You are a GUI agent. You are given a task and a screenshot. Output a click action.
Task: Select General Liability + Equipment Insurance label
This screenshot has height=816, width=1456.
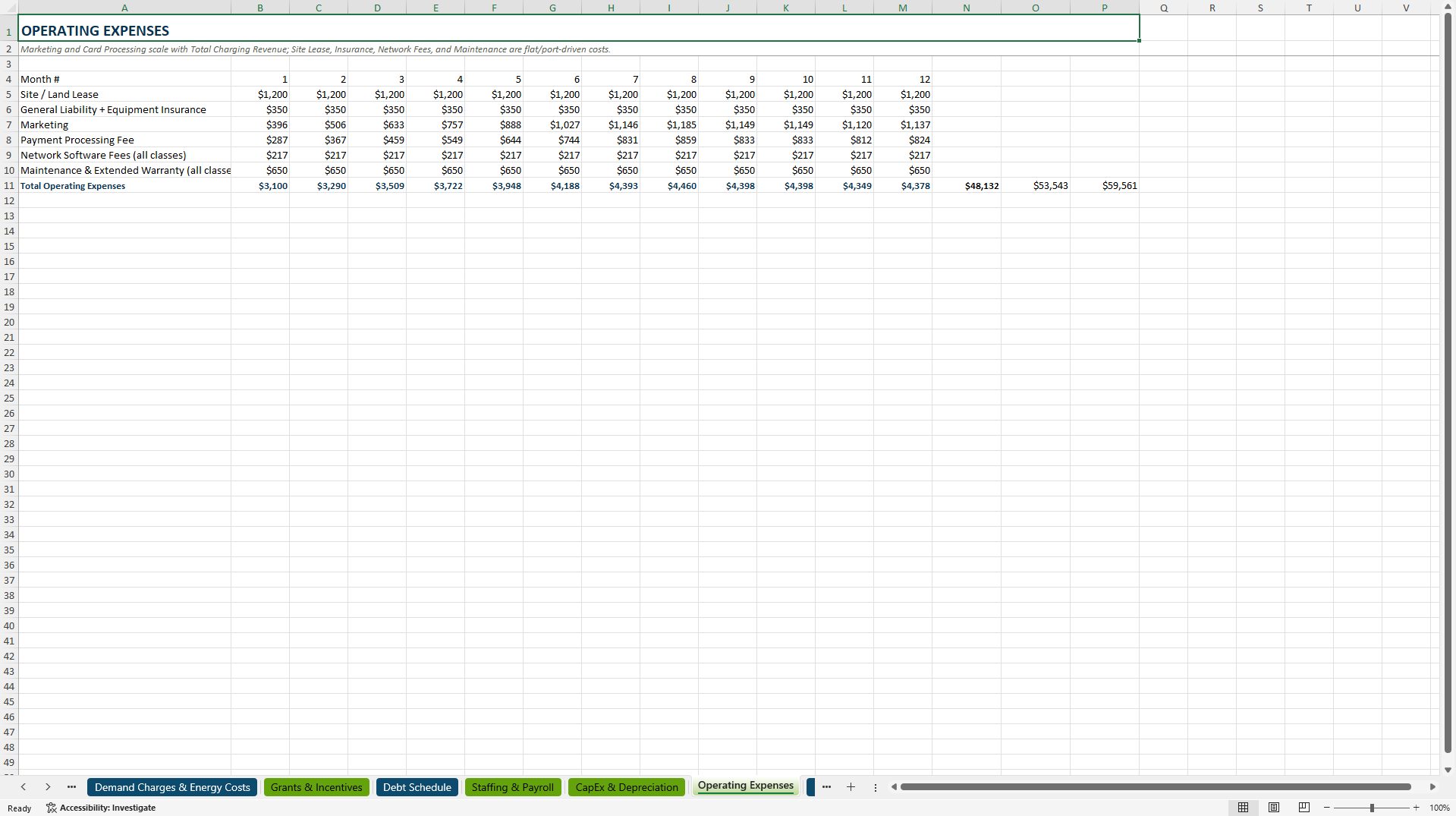pos(124,109)
